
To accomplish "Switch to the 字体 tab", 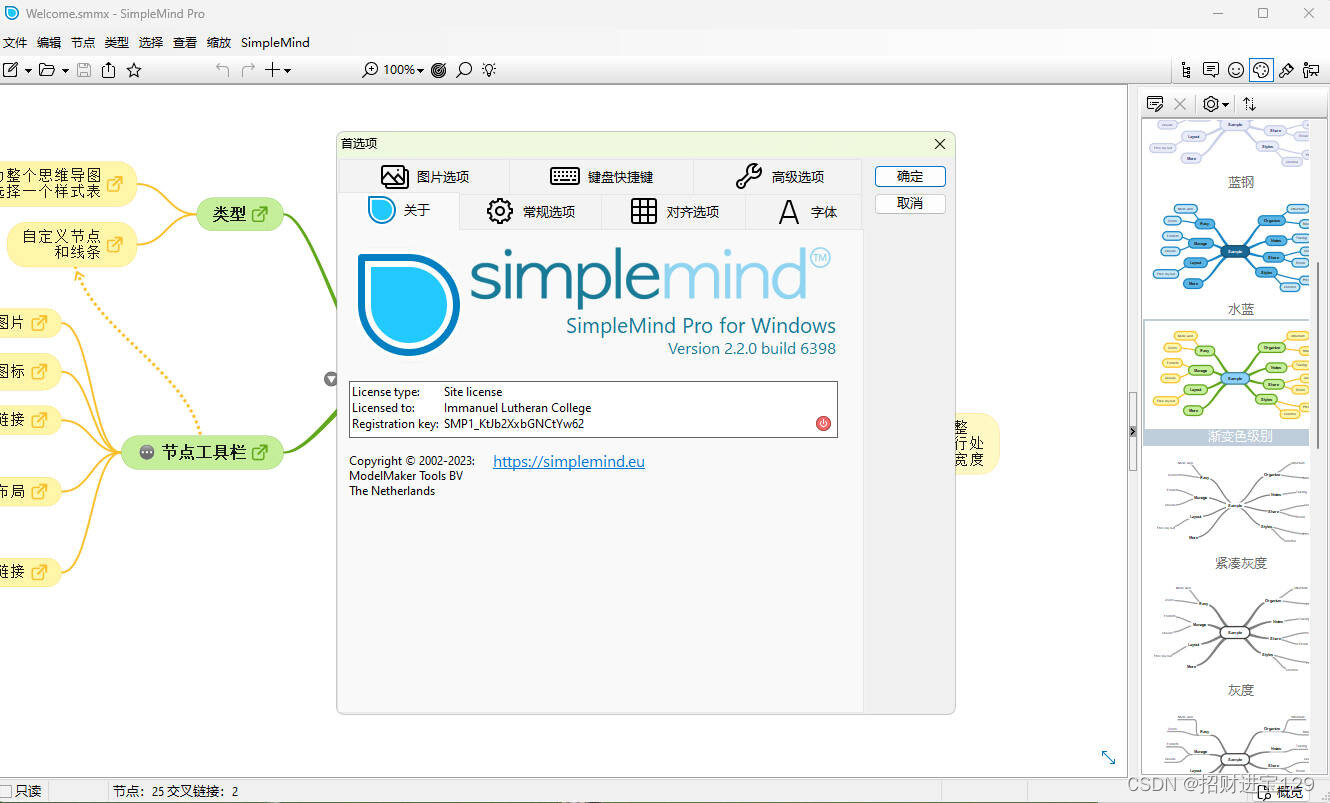I will [x=804, y=212].
